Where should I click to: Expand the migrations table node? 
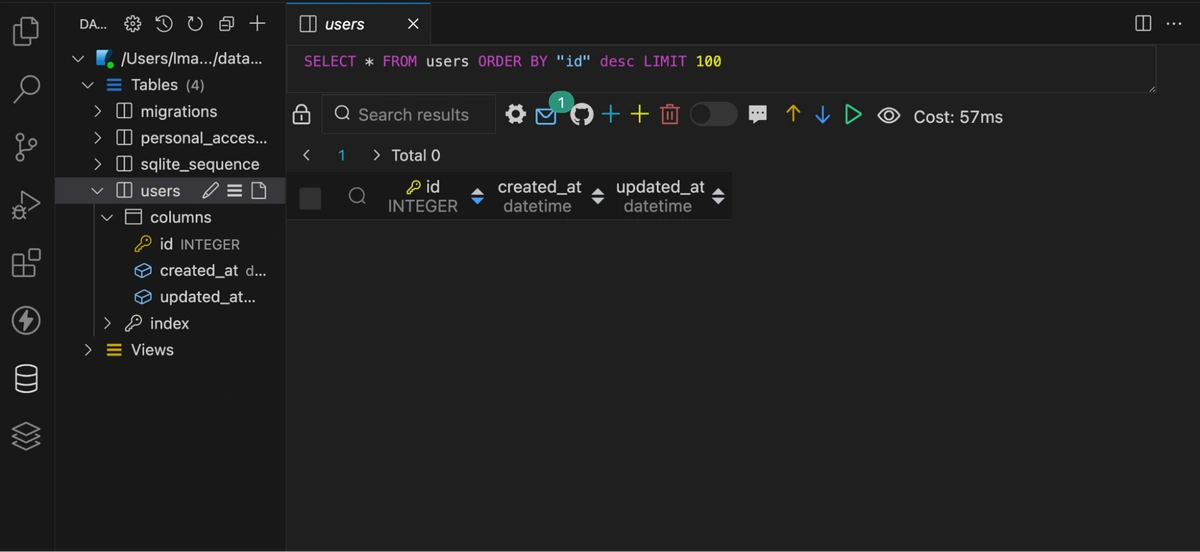pyautogui.click(x=98, y=111)
